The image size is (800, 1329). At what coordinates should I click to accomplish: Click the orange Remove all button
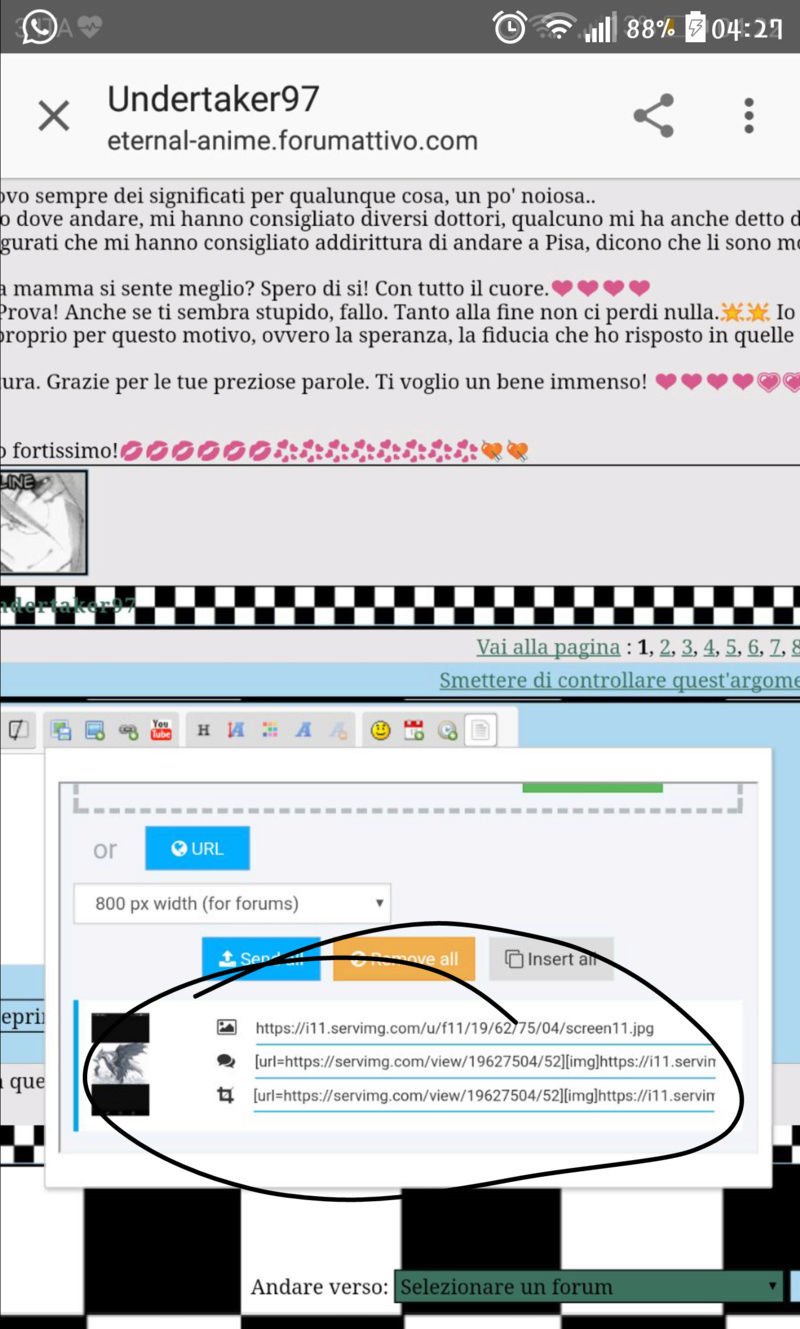404,959
